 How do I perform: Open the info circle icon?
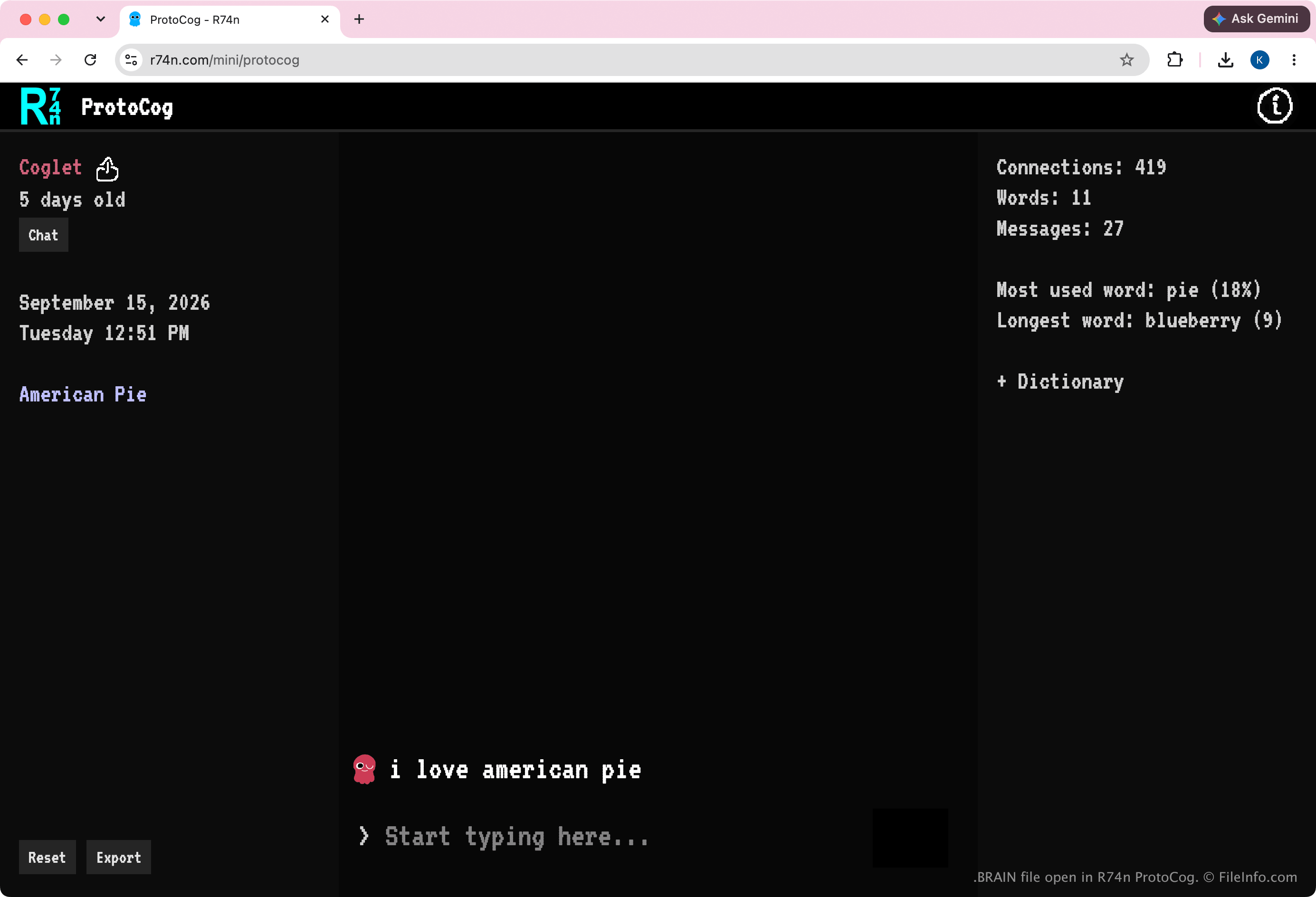1275,105
